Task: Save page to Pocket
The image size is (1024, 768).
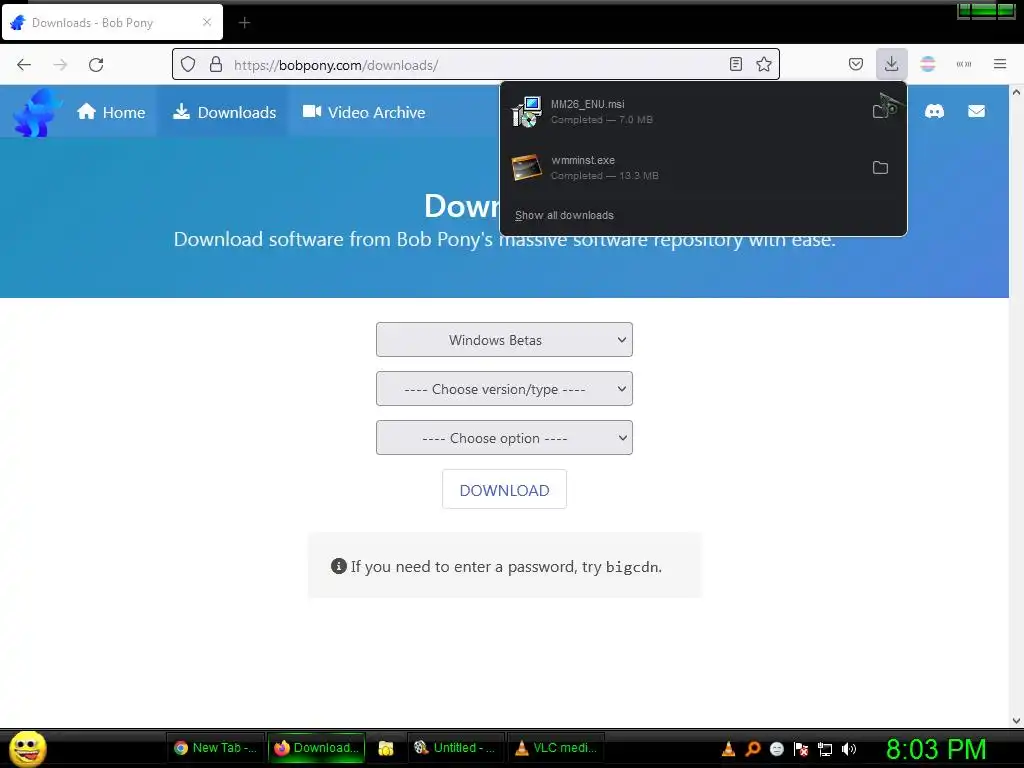Action: (x=856, y=64)
